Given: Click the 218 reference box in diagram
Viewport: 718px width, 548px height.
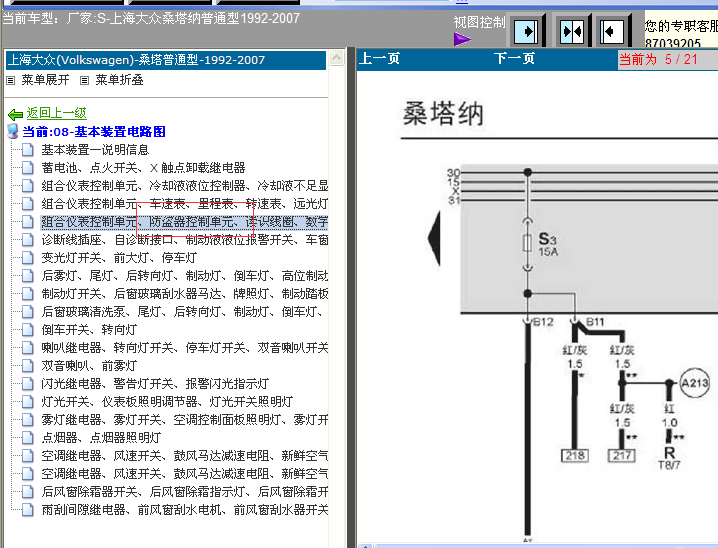Looking at the screenshot, I should [x=575, y=456].
